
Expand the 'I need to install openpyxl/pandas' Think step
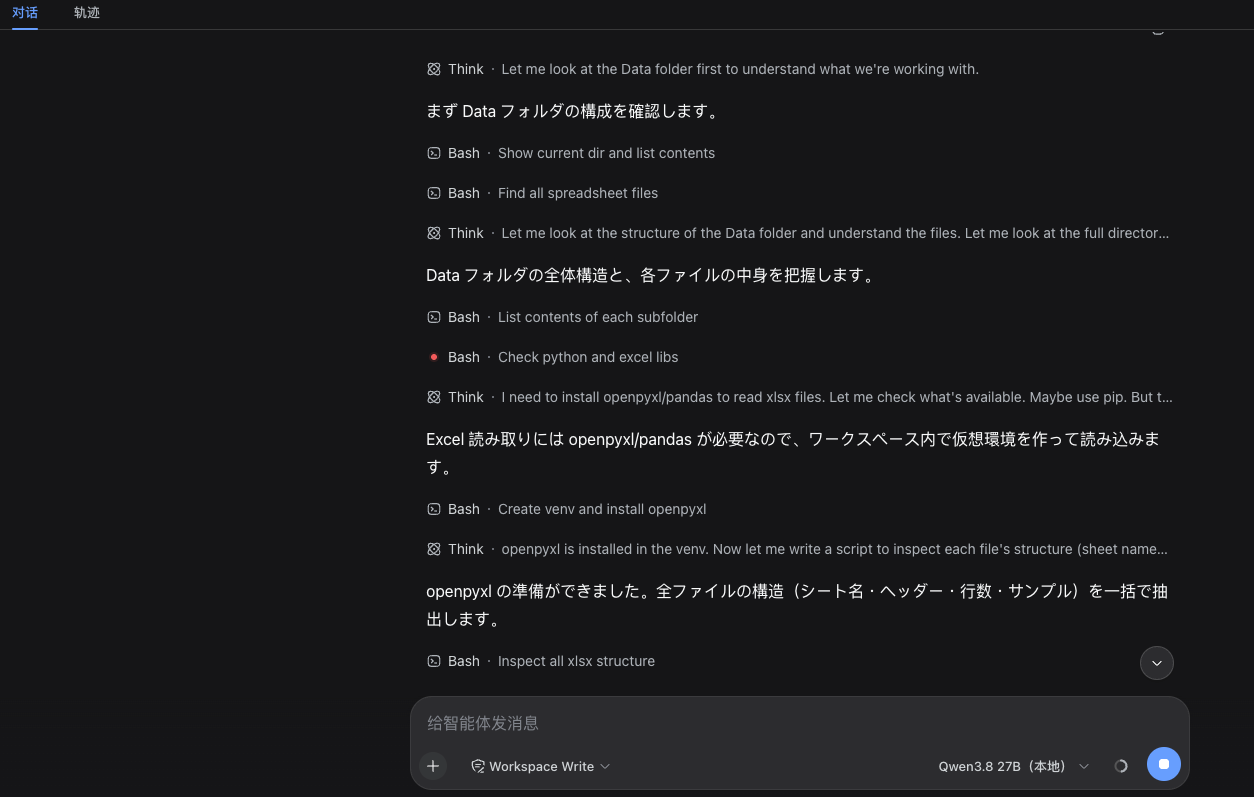[x=799, y=397]
